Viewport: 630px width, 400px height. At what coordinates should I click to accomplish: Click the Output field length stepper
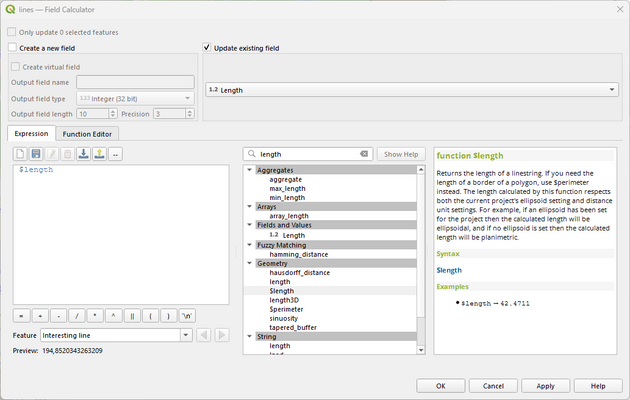pyautogui.click(x=113, y=114)
